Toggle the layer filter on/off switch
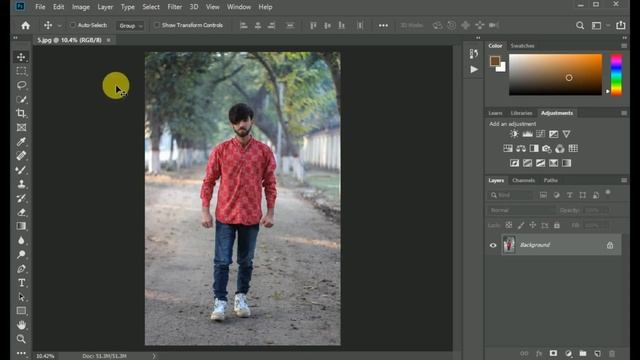Image resolution: width=640 pixels, height=360 pixels. pos(608,192)
